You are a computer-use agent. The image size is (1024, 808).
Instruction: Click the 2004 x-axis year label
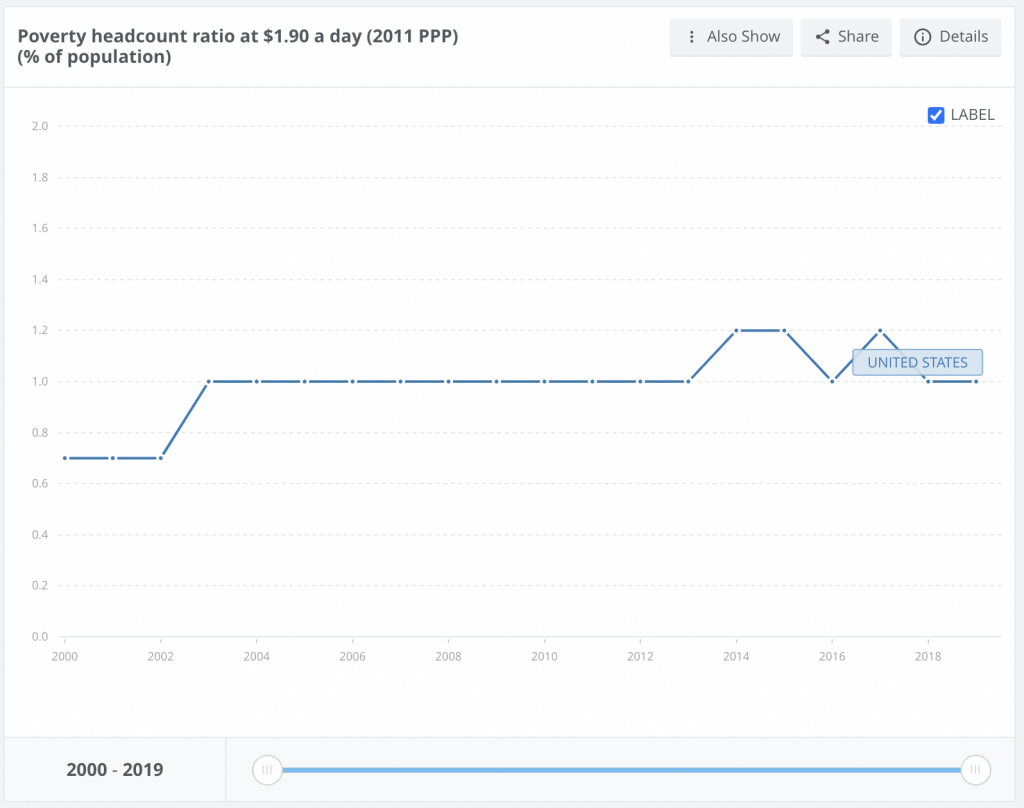(257, 656)
